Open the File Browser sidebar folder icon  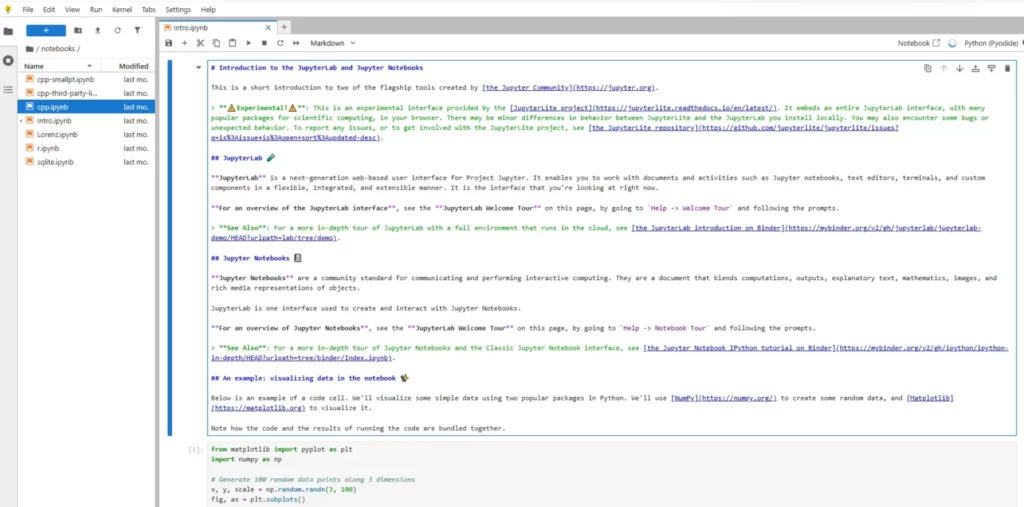(x=8, y=31)
